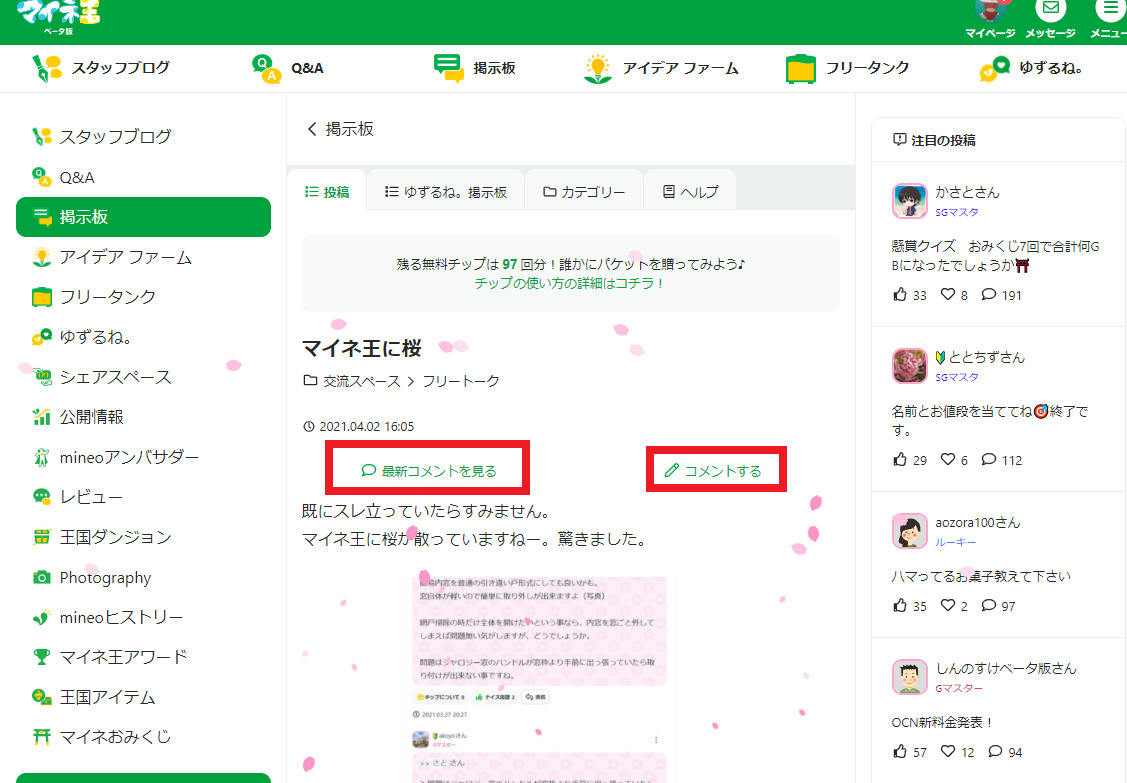1127x783 pixels.
Task: Click heart icon with 12 count
Action: pyautogui.click(x=948, y=751)
